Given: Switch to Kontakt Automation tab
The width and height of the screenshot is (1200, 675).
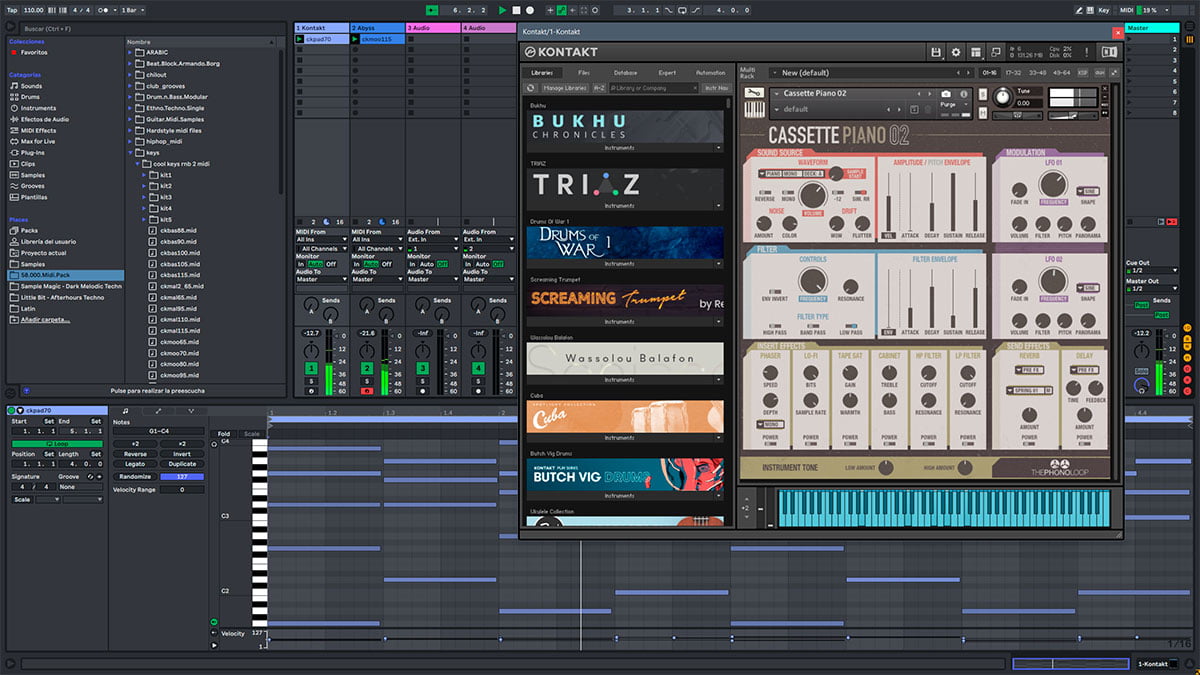Looking at the screenshot, I should pos(710,73).
